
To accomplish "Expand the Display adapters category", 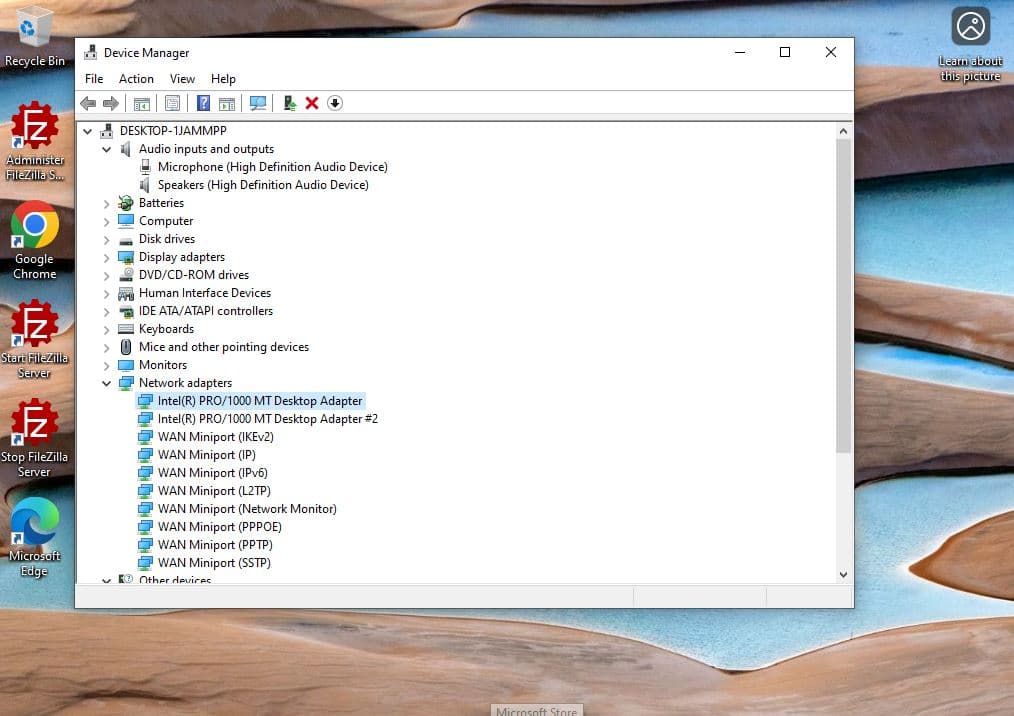I will click(x=107, y=257).
